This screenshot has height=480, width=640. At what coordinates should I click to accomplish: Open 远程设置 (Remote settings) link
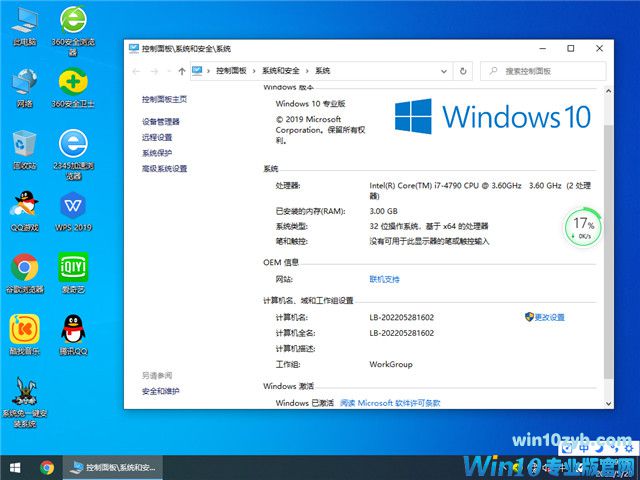point(157,138)
